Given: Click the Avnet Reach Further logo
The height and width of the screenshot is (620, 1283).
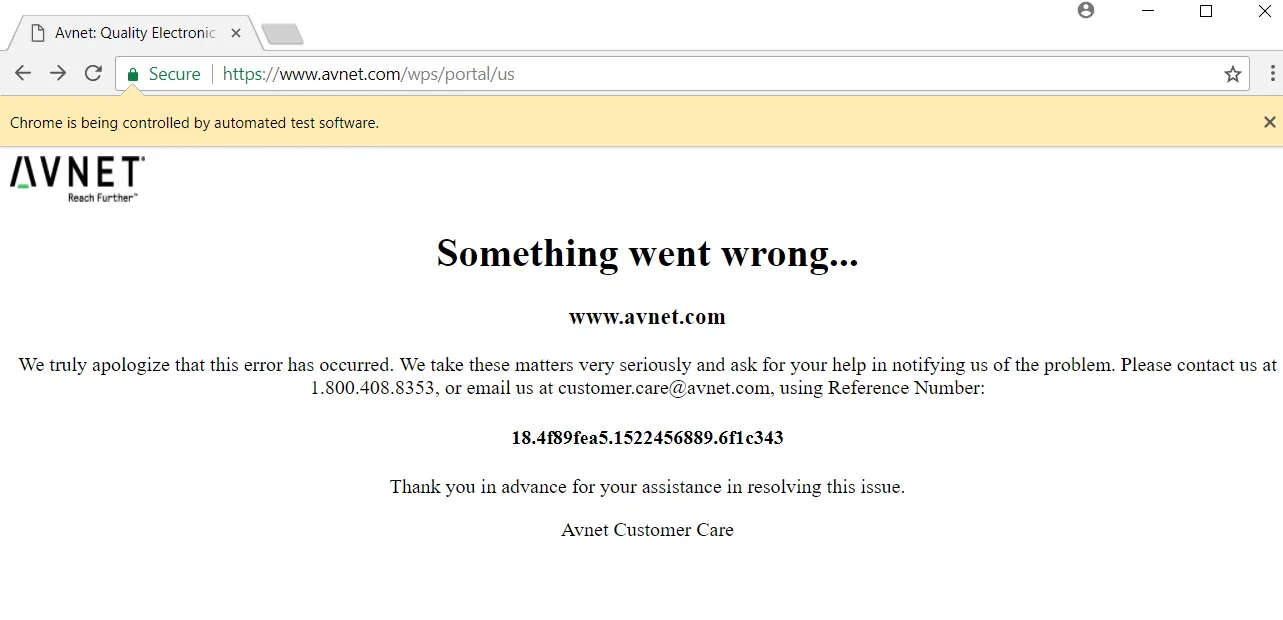Looking at the screenshot, I should pos(78,179).
